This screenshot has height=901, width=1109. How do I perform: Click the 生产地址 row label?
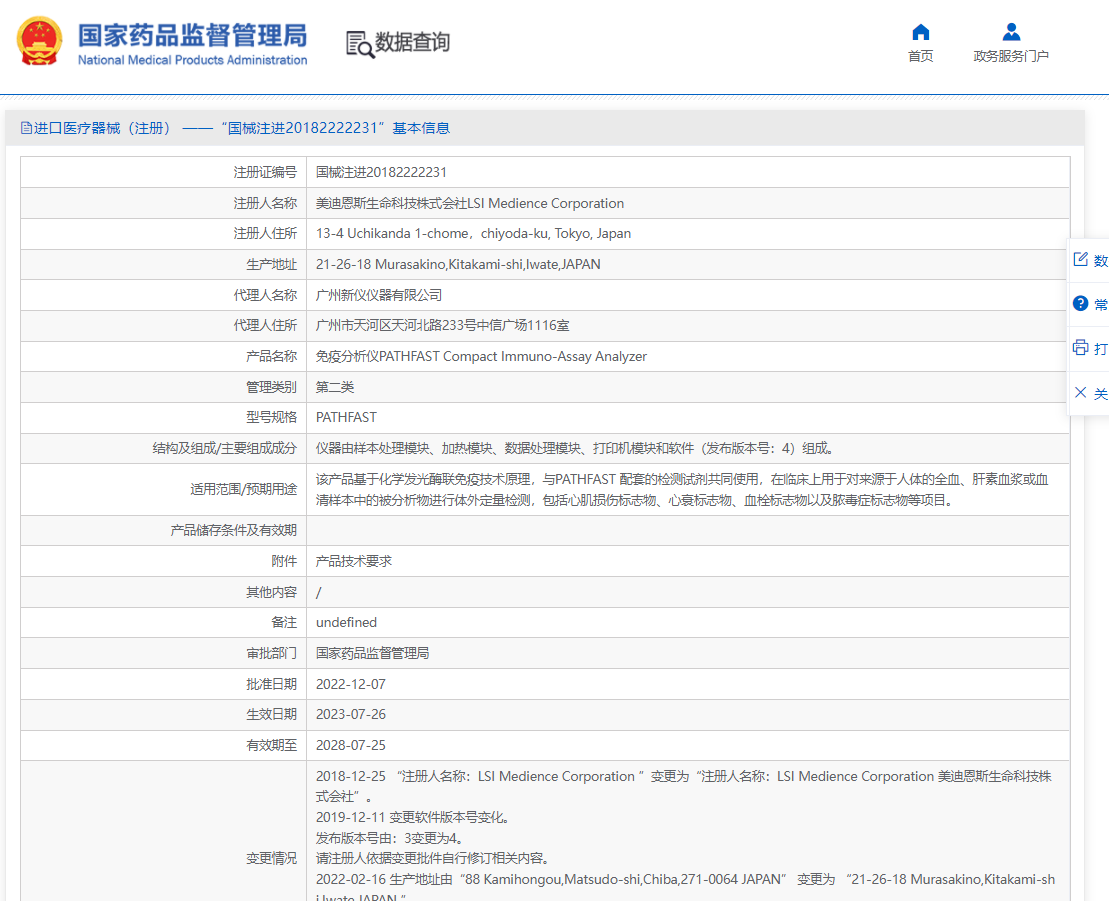(x=272, y=265)
